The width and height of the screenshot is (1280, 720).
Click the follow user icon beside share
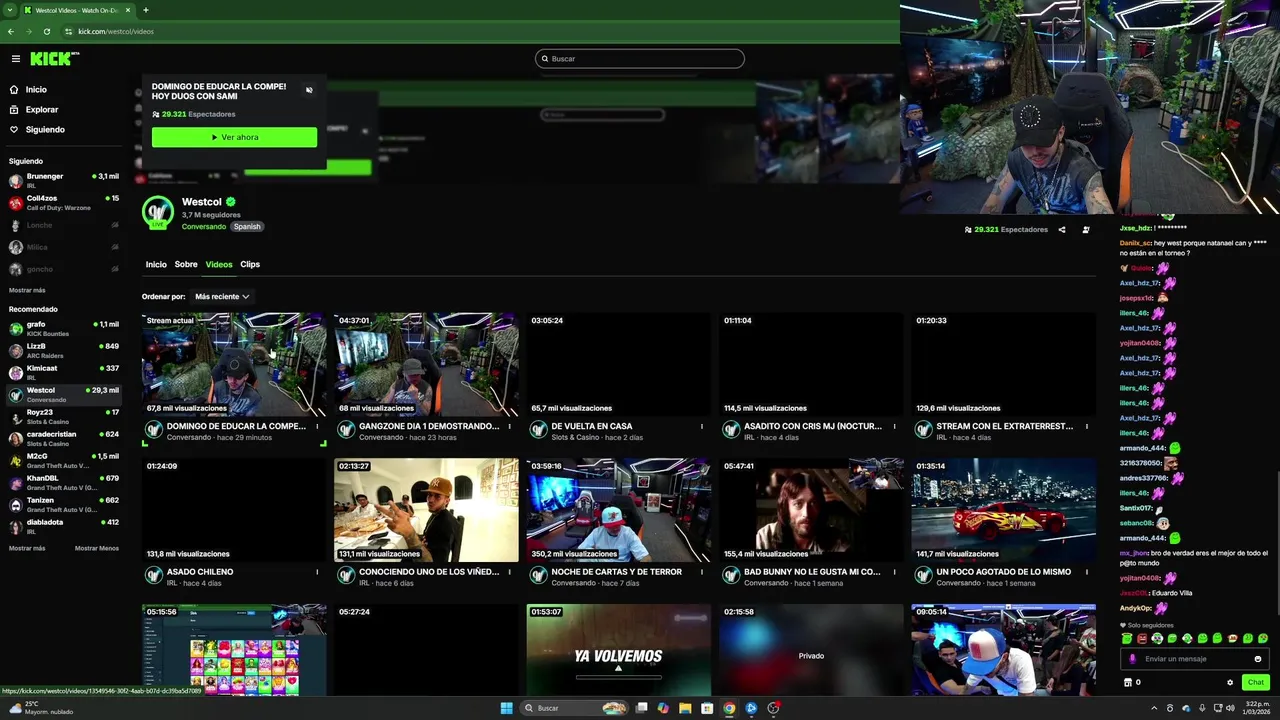[x=1086, y=229]
